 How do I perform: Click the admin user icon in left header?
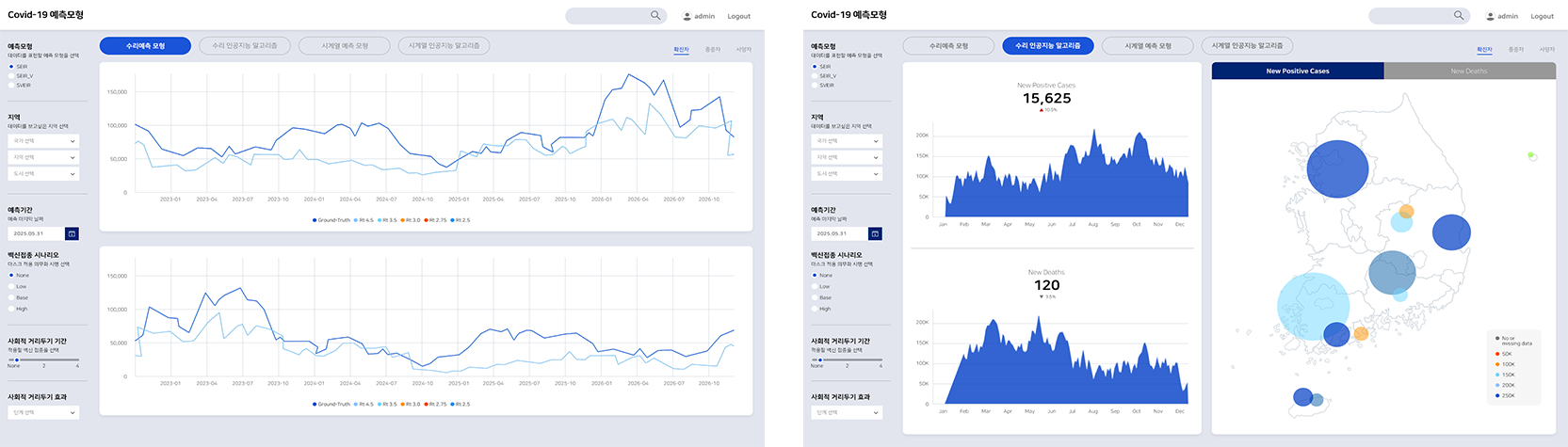click(x=687, y=16)
